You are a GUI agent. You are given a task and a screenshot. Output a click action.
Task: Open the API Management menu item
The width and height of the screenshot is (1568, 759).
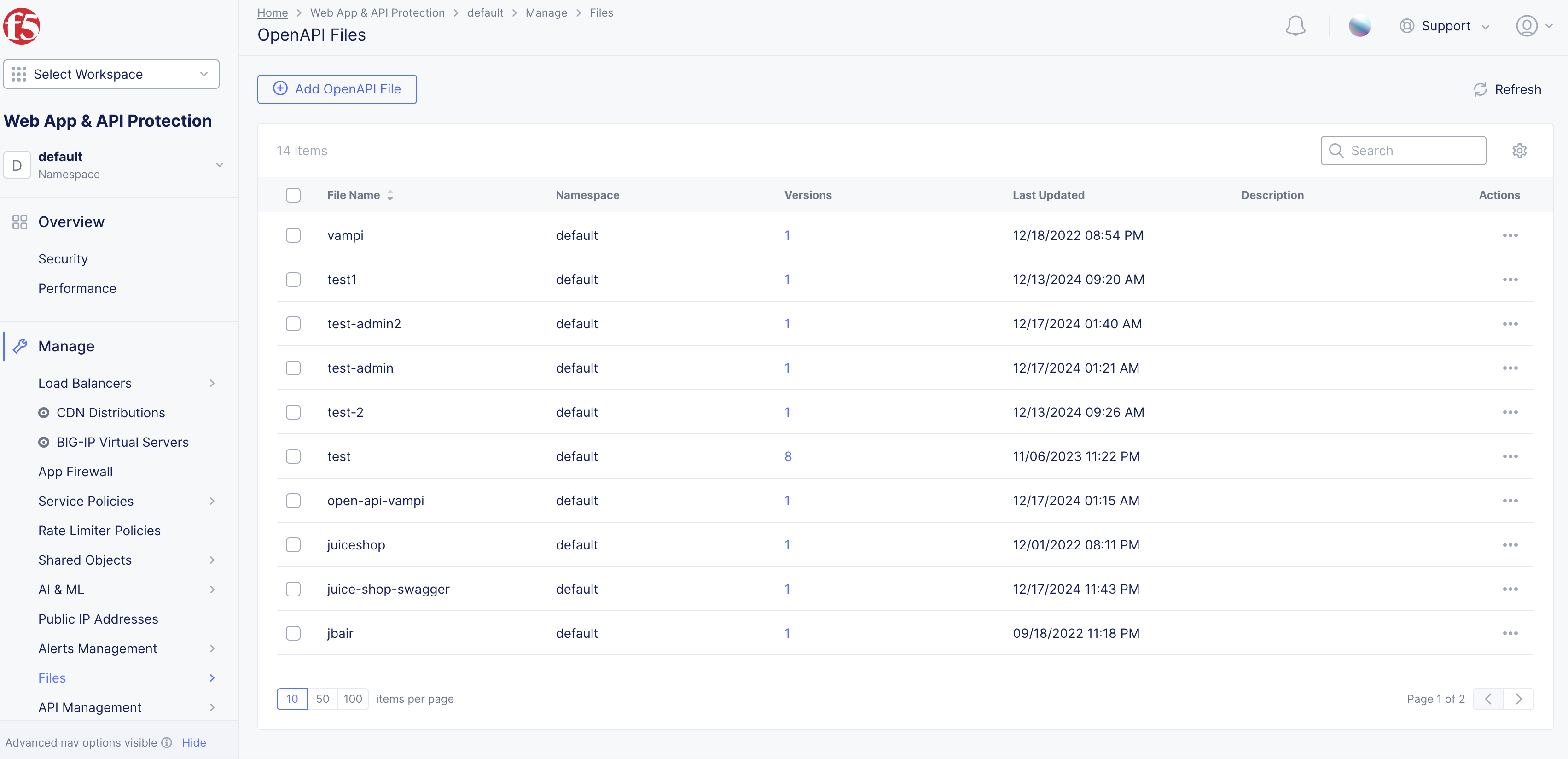(89, 707)
